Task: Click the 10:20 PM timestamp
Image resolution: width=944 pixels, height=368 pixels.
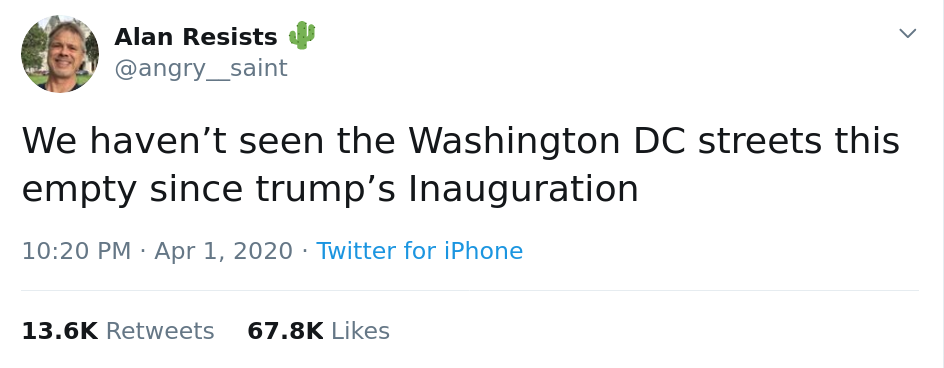Action: [76, 251]
